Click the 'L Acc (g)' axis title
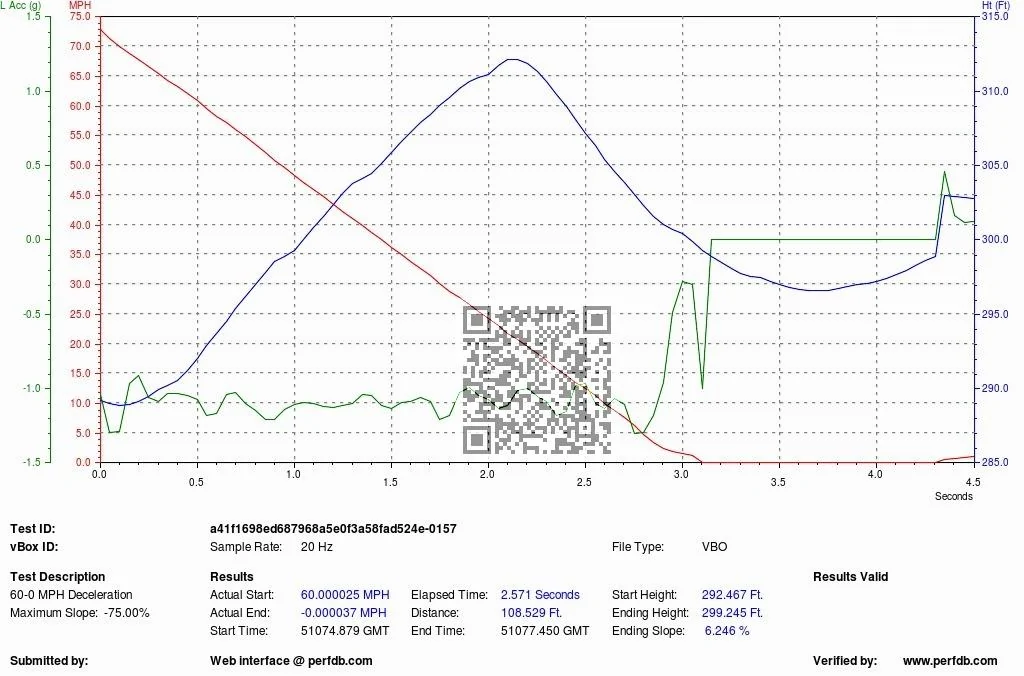Viewport: 1024px width, 676px height. 21,5
